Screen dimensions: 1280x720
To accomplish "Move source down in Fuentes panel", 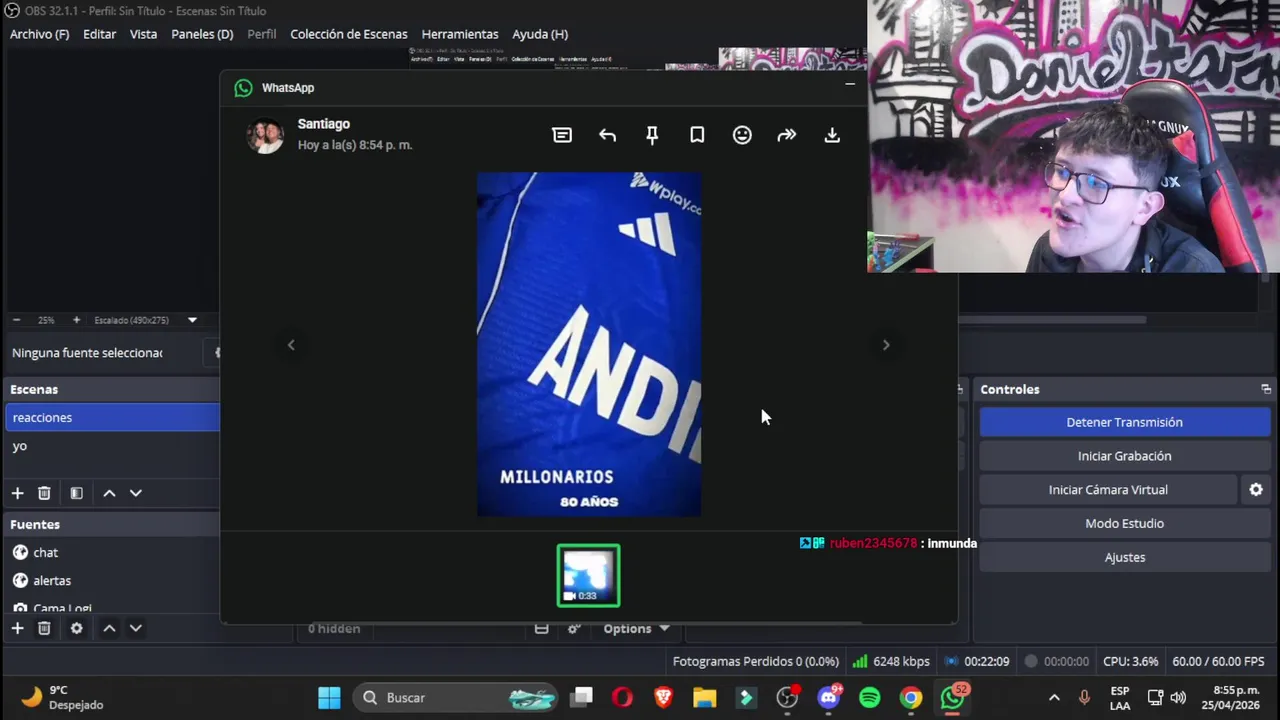I will 136,628.
